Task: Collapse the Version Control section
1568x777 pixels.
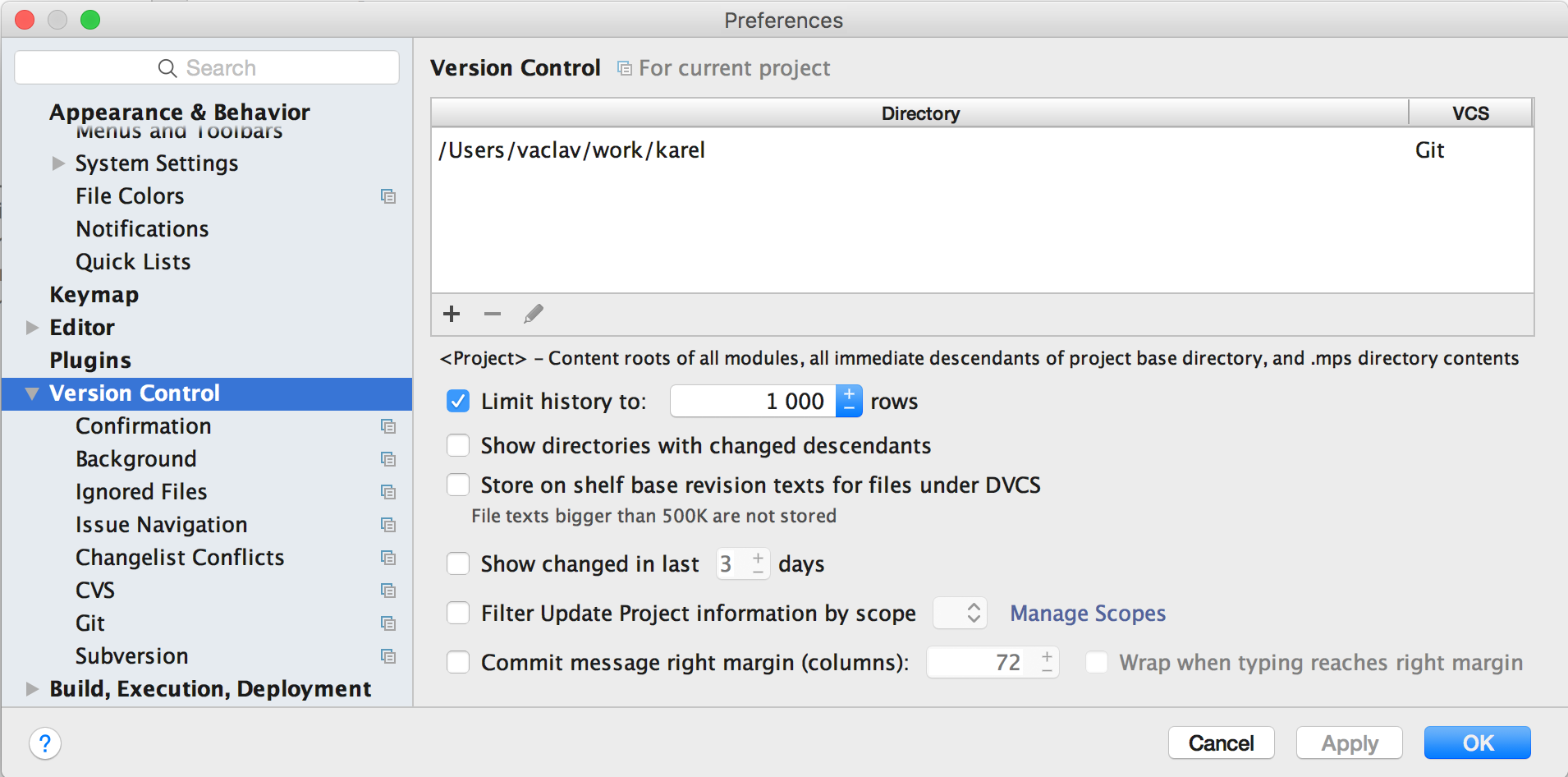Action: (32, 393)
